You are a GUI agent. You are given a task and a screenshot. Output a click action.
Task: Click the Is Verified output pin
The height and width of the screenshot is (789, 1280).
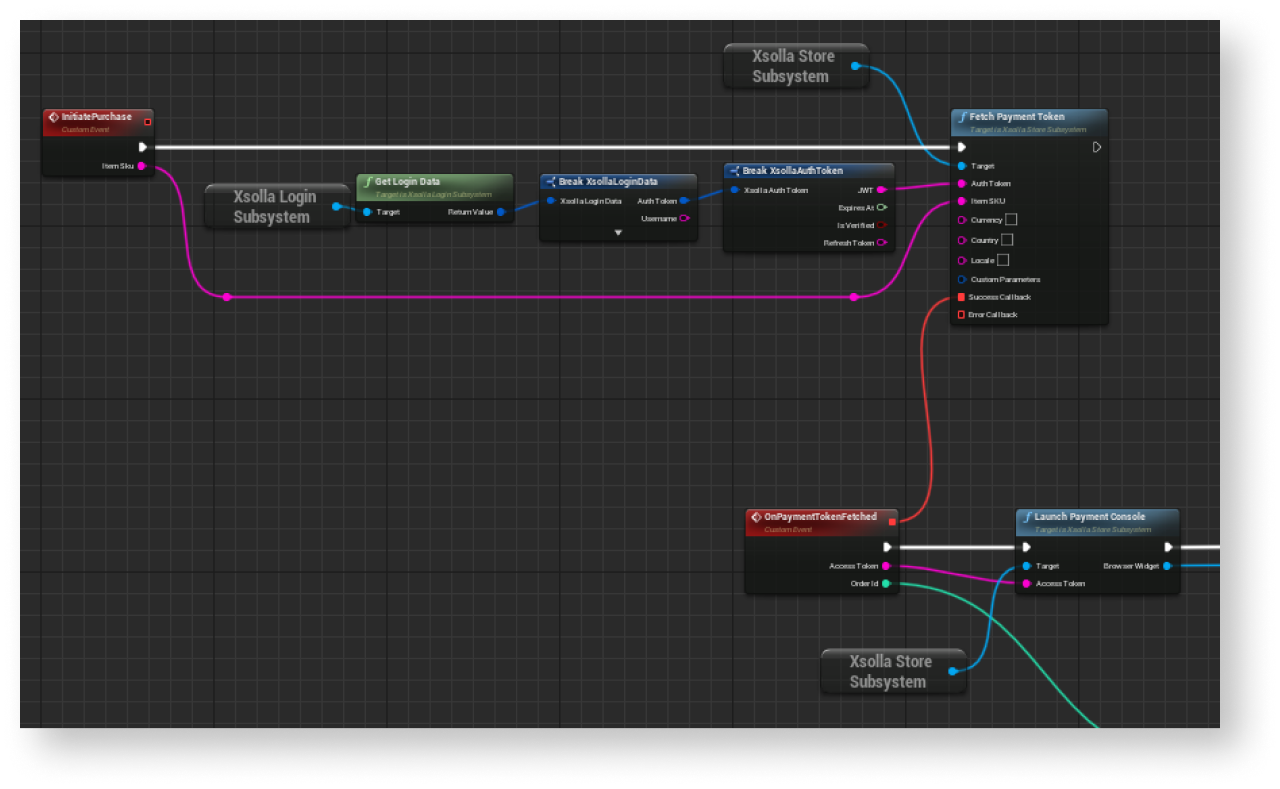tap(881, 225)
